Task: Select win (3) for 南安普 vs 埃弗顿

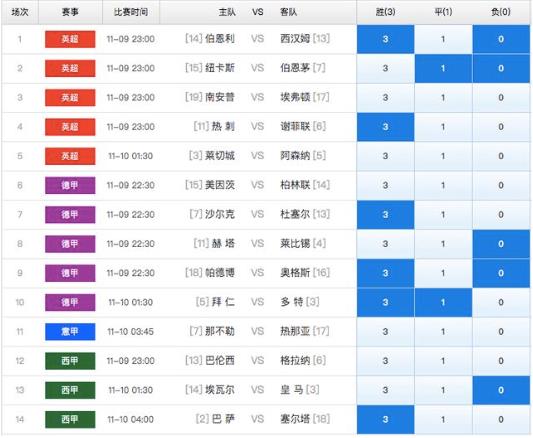Action: tap(385, 98)
